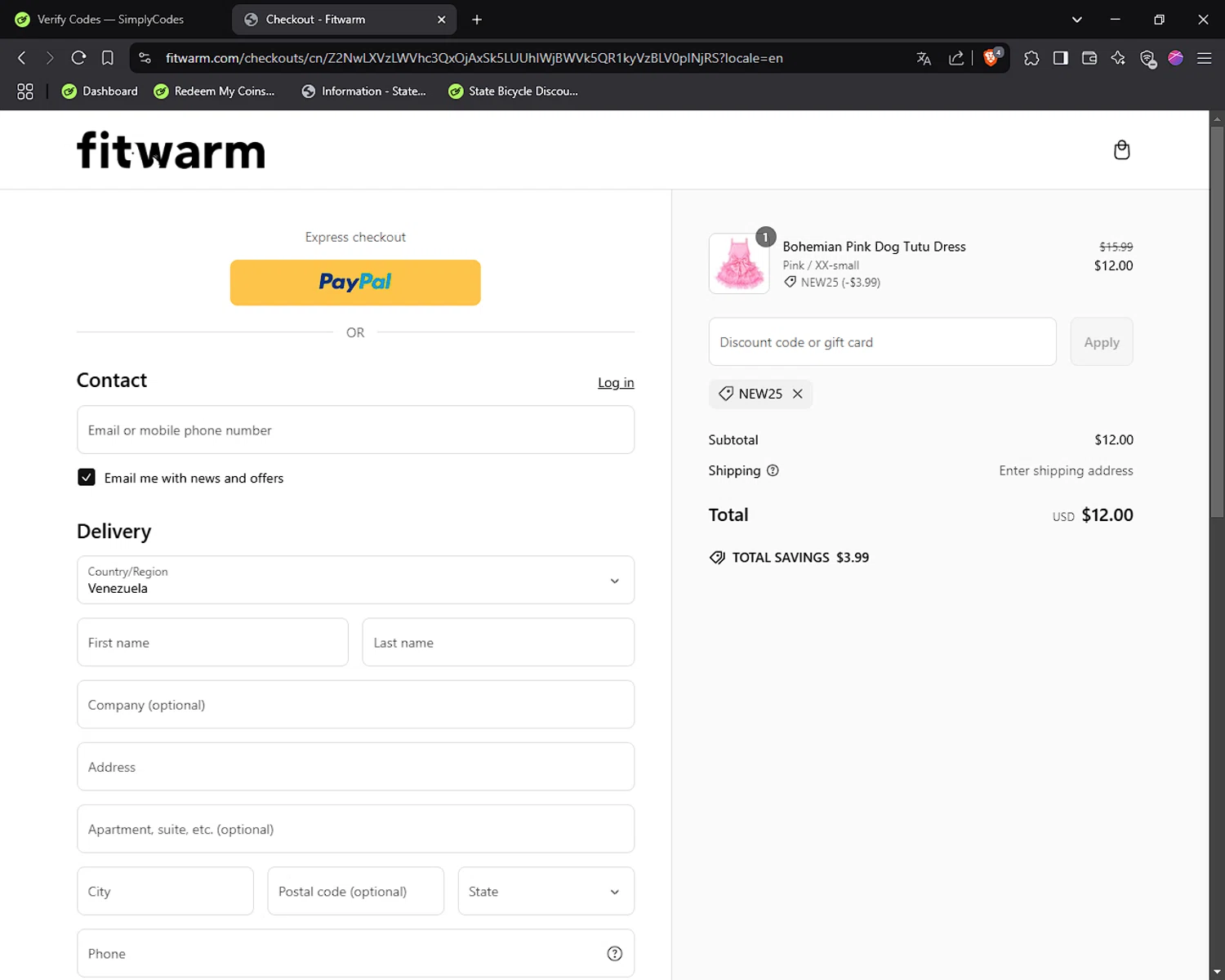The image size is (1225, 980).
Task: Open a new browser tab
Action: point(477,20)
